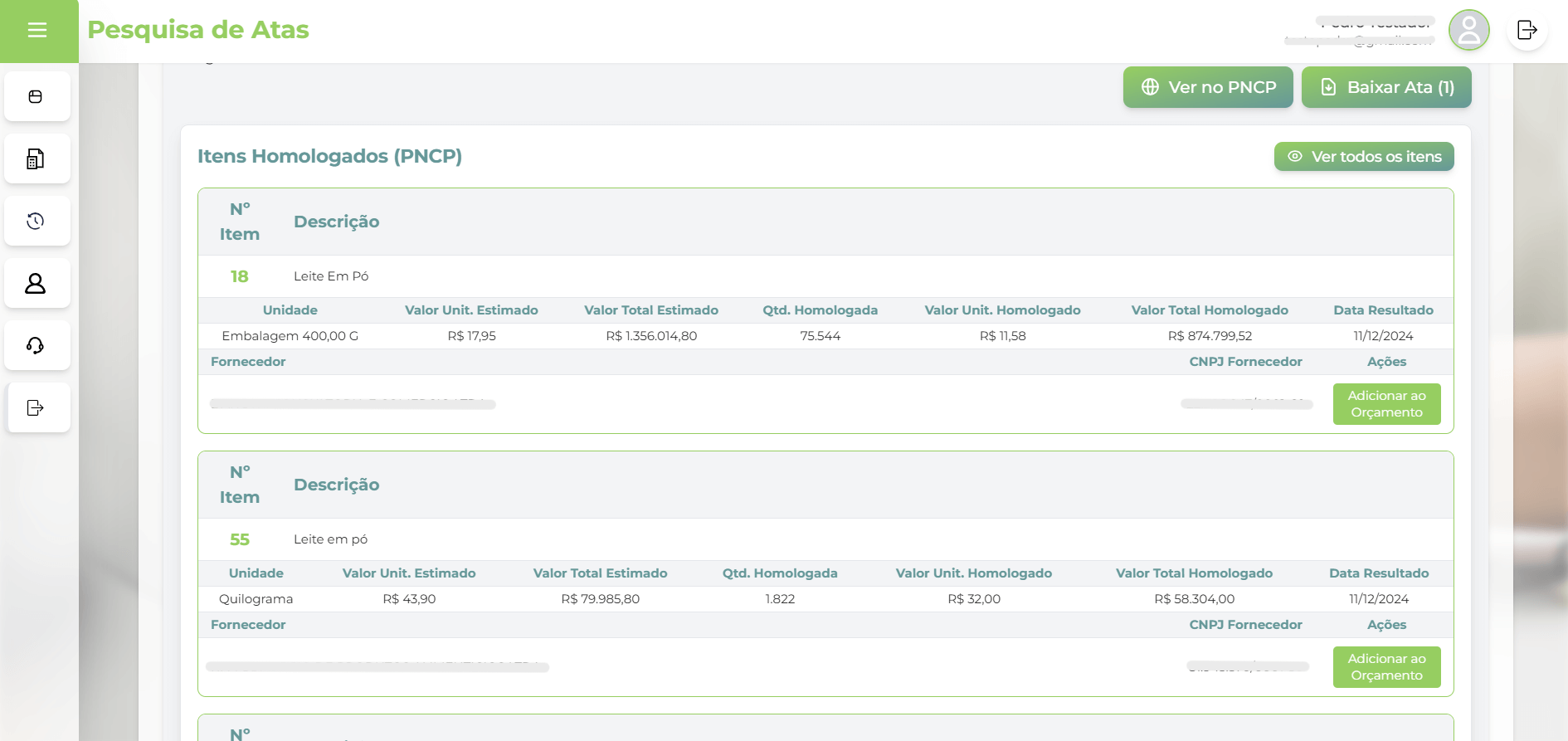Select the 'Leite em pó' description of item 55
Image resolution: width=1568 pixels, height=741 pixels.
[x=330, y=539]
